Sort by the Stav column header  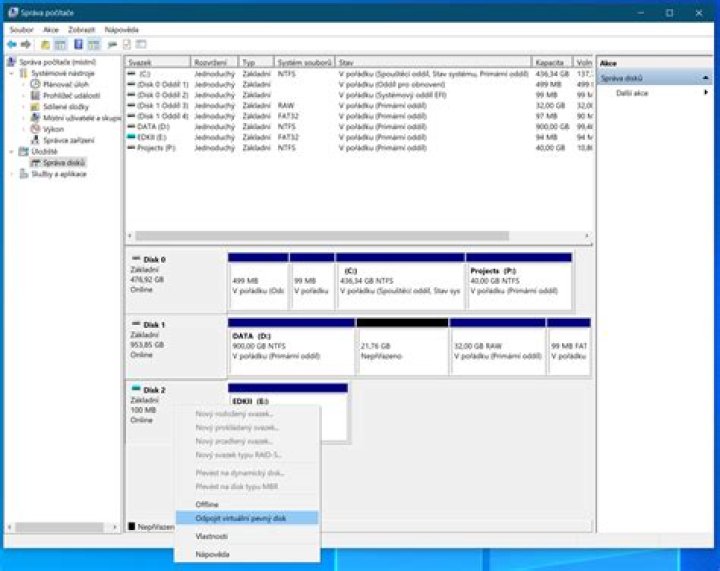tap(433, 62)
